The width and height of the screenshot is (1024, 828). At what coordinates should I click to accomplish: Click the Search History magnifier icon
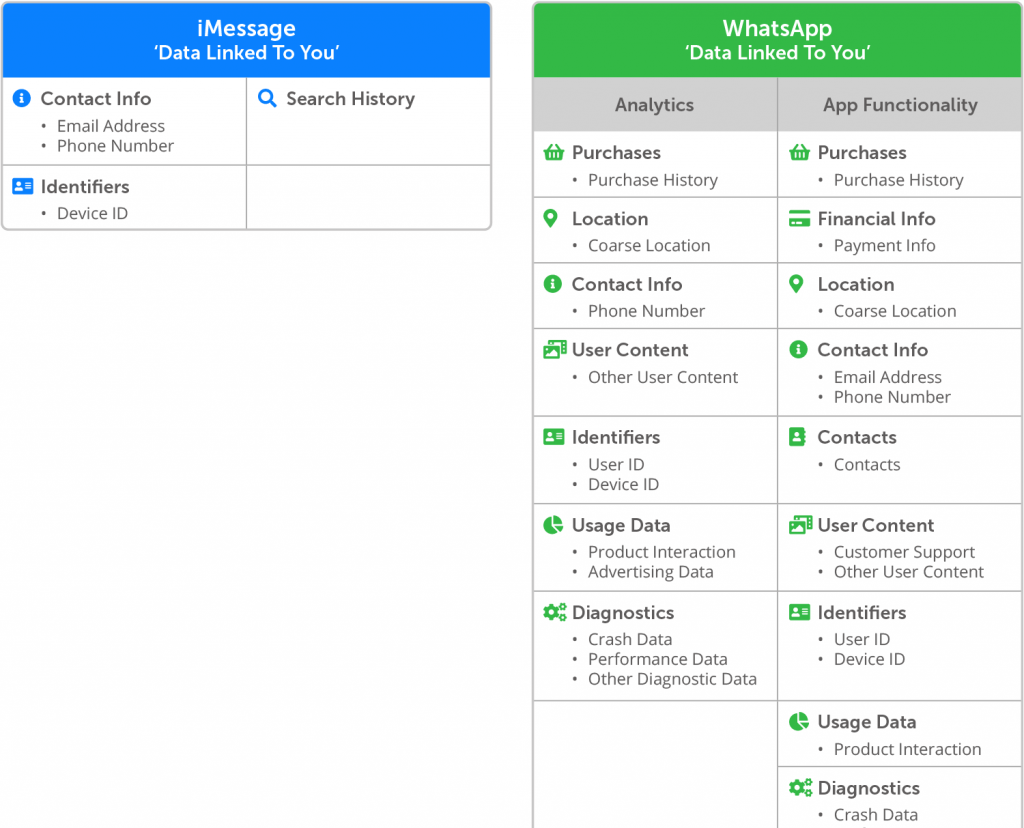coord(267,98)
